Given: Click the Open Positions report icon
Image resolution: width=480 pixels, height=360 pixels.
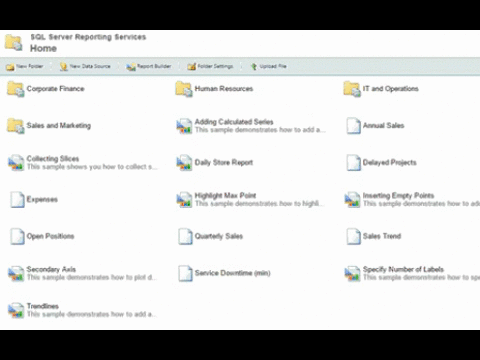Looking at the screenshot, I should [17, 237].
